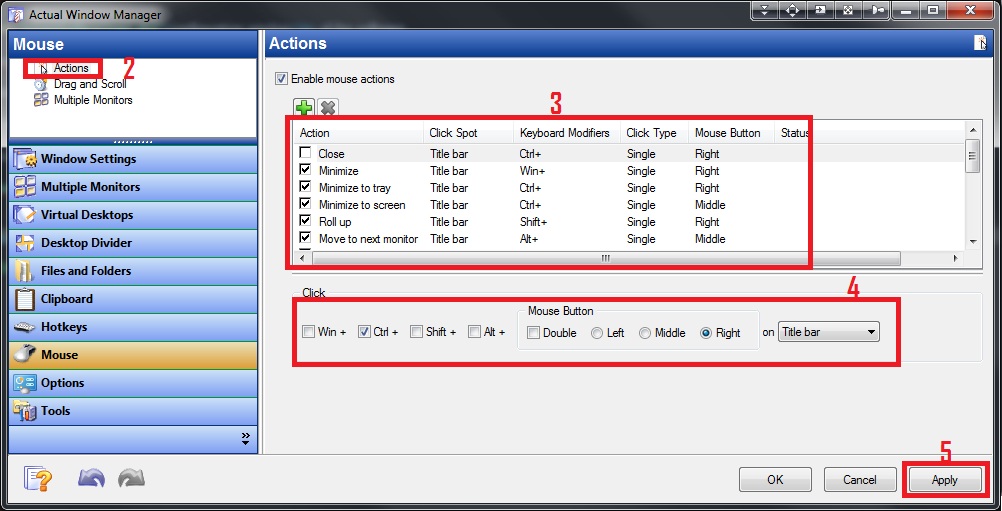Expand sidebar with double-chevron button

245,438
